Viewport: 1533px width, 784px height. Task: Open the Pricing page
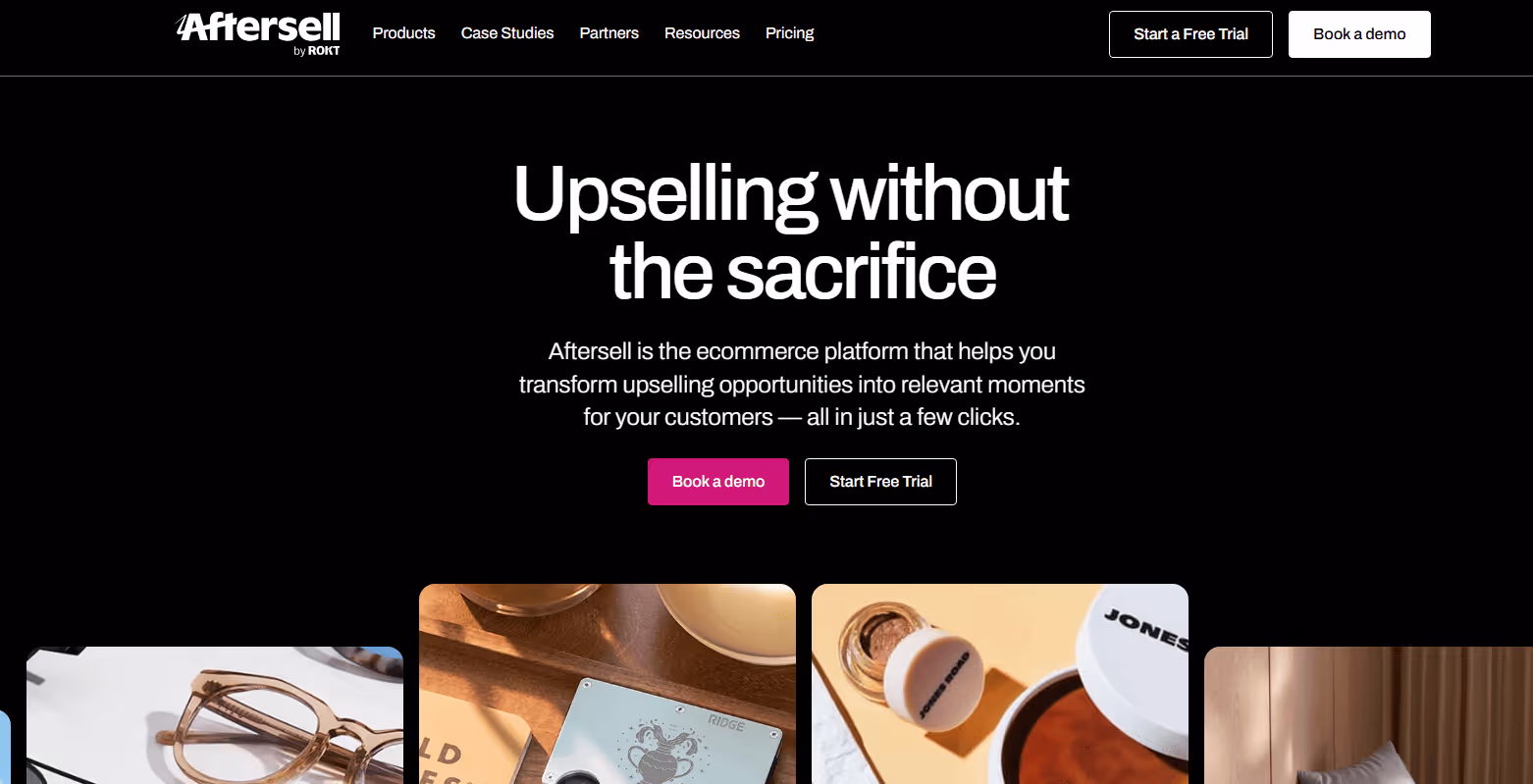(x=789, y=33)
